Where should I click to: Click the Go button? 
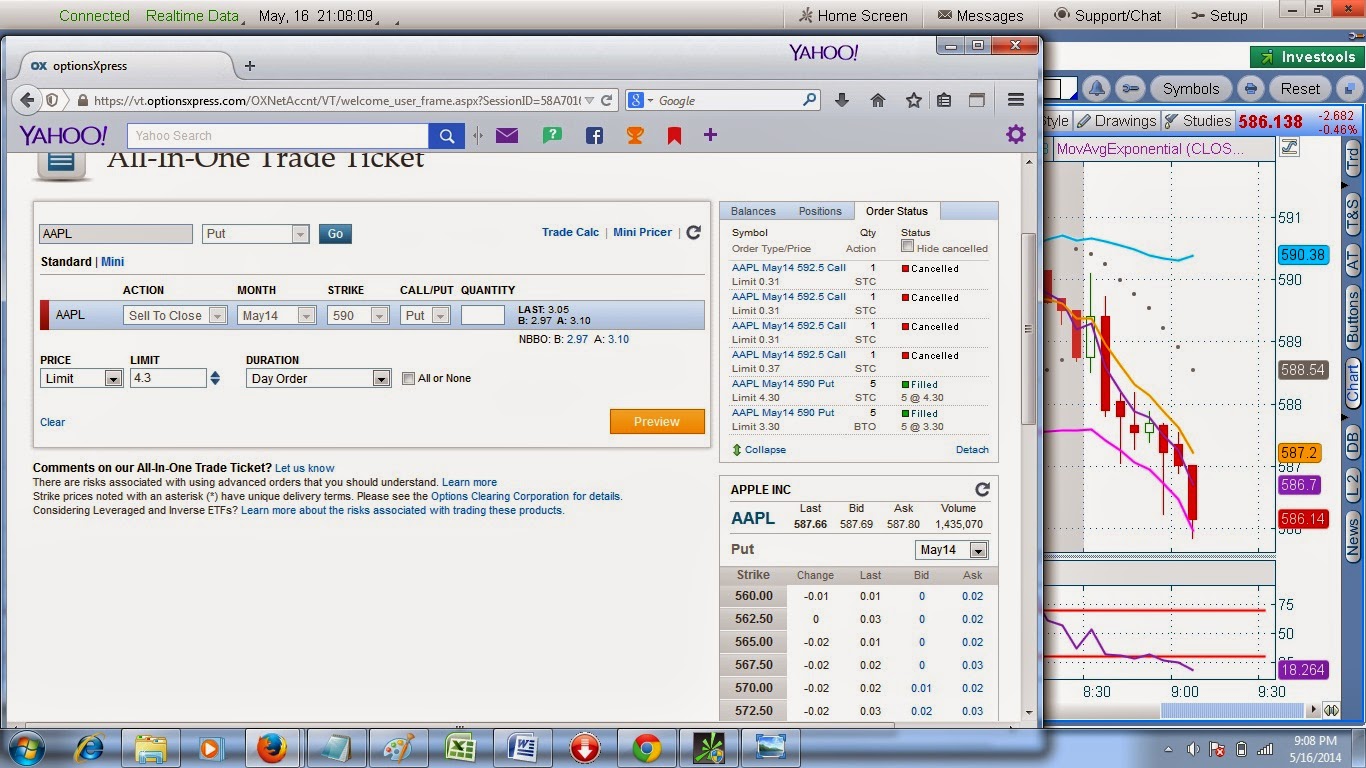click(x=335, y=234)
